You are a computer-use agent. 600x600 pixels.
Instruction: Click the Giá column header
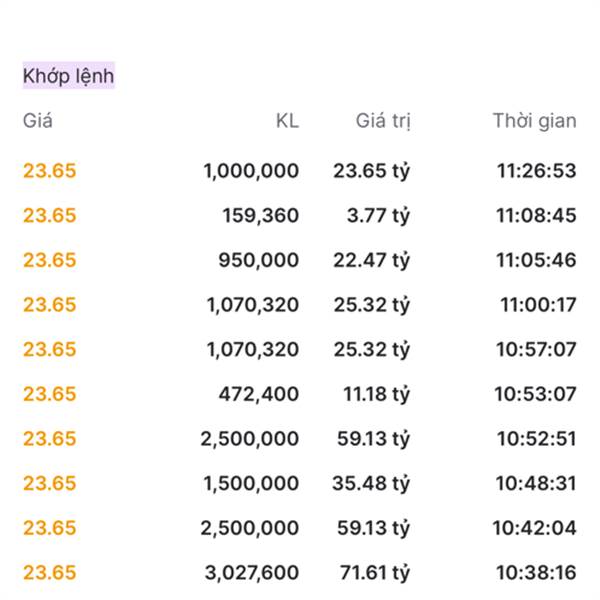coord(38,121)
